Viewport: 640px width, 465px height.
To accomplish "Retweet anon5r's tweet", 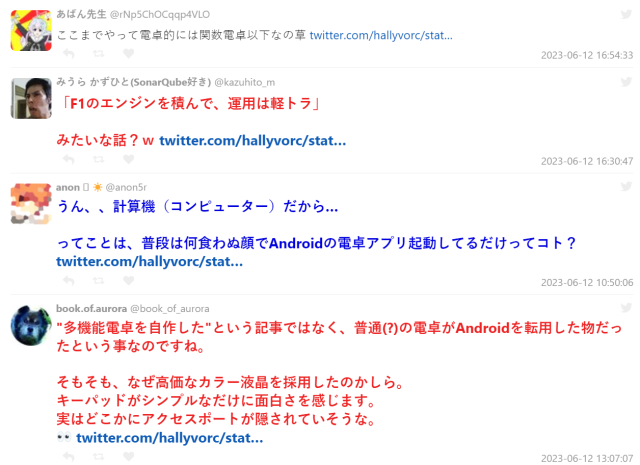I will pos(98,280).
